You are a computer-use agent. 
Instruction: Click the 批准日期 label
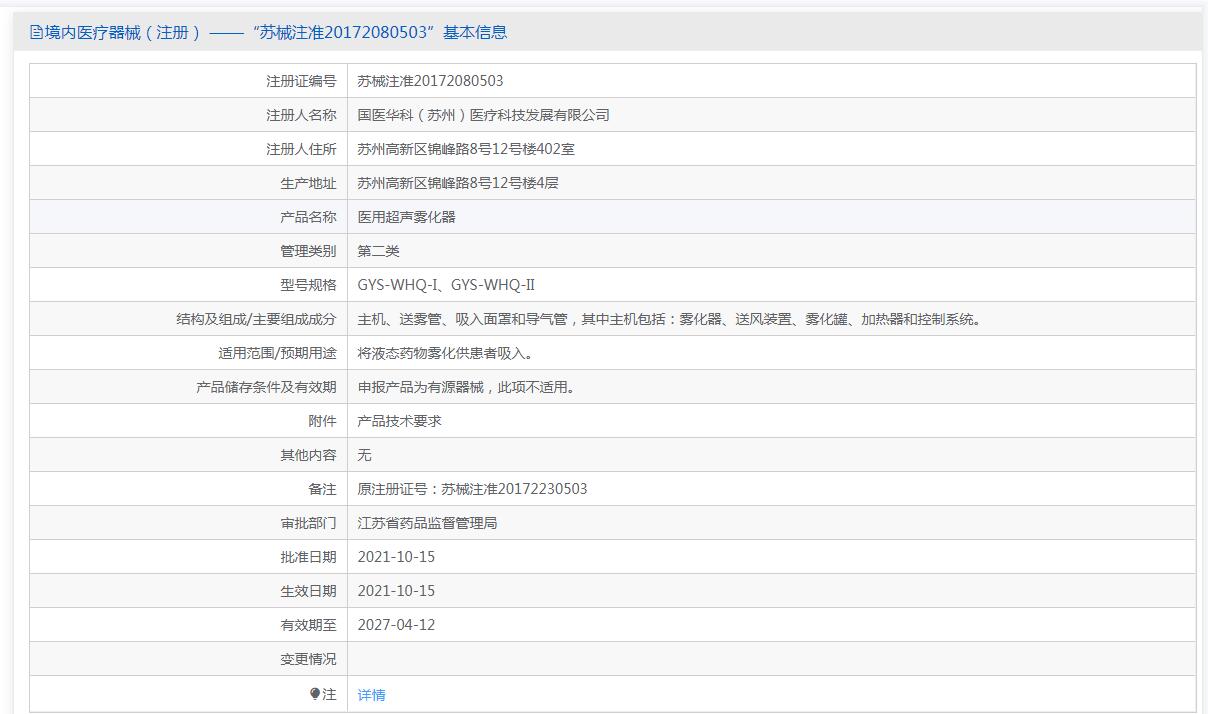[308, 557]
